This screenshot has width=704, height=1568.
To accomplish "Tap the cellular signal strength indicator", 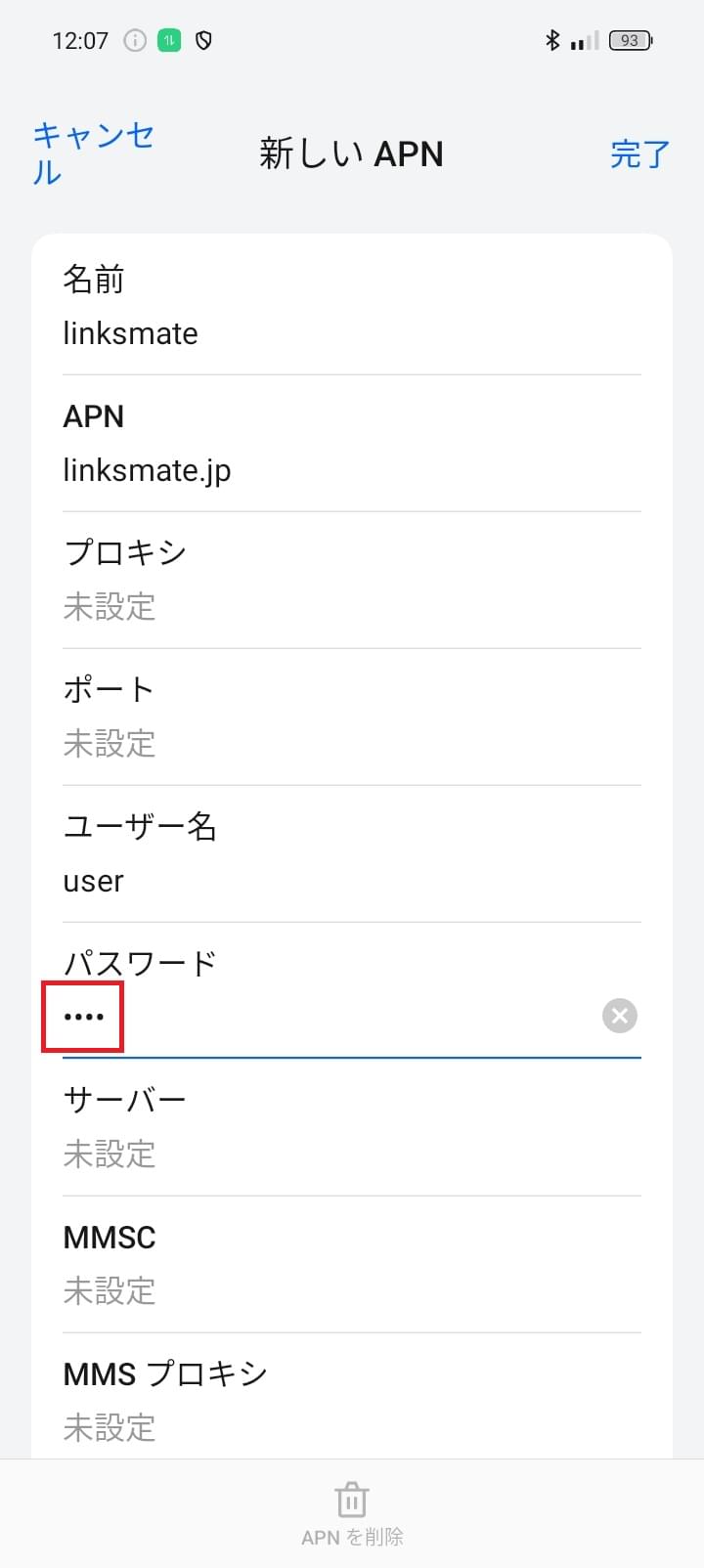I will click(x=583, y=40).
